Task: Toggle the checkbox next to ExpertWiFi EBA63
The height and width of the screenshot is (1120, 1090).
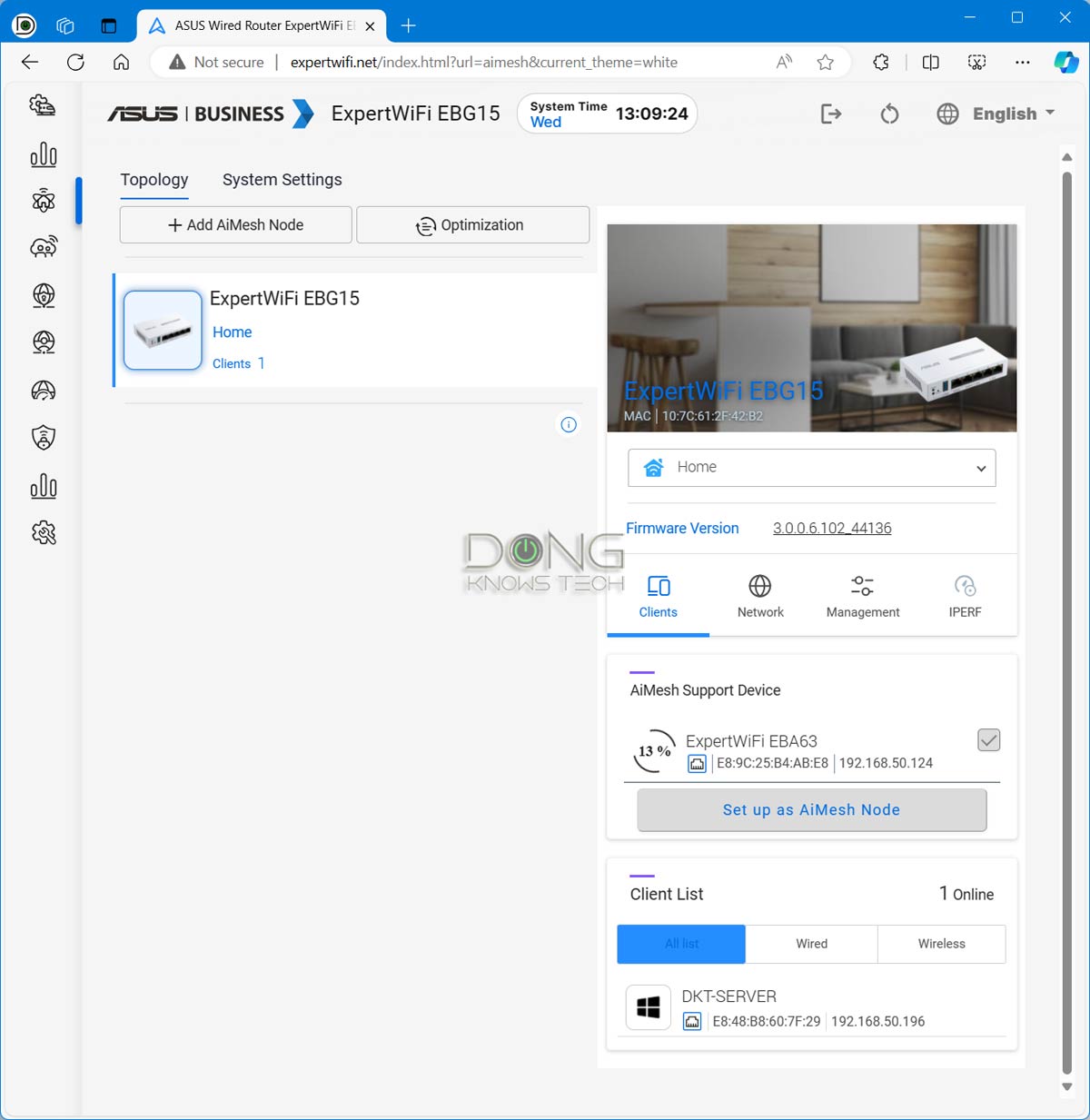Action: click(x=989, y=740)
